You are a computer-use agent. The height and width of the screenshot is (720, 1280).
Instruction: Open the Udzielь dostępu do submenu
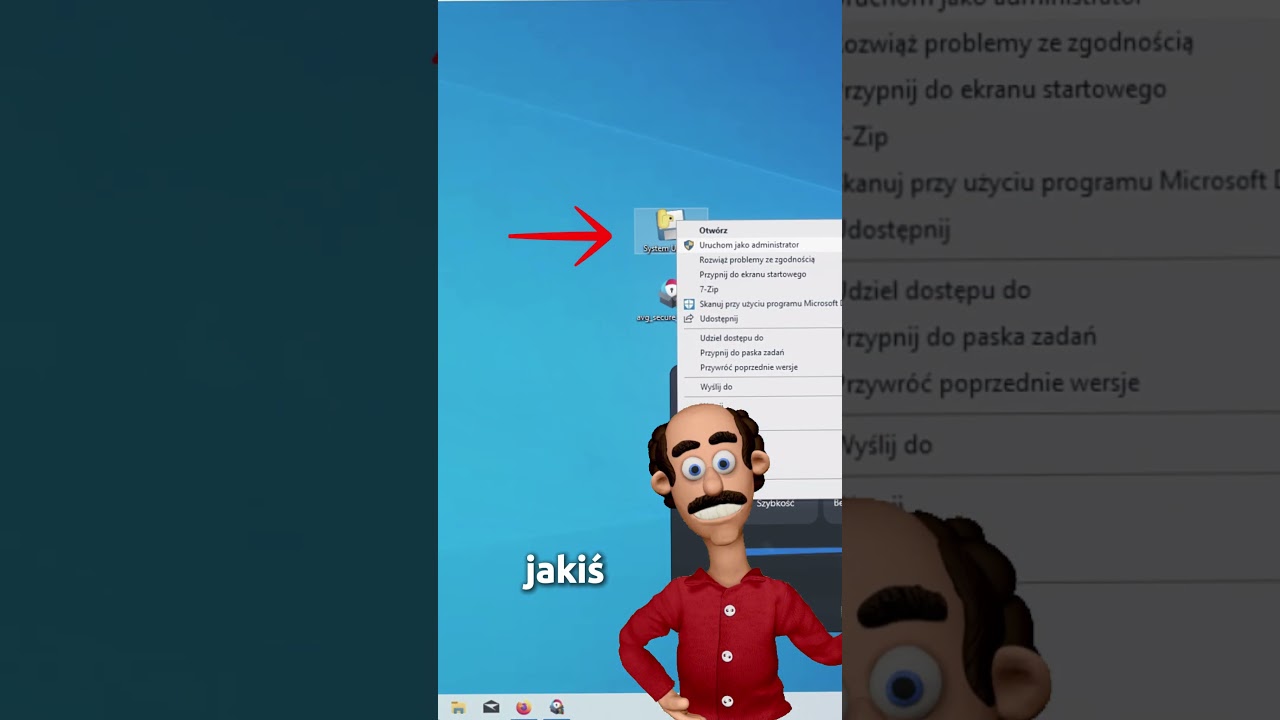732,338
